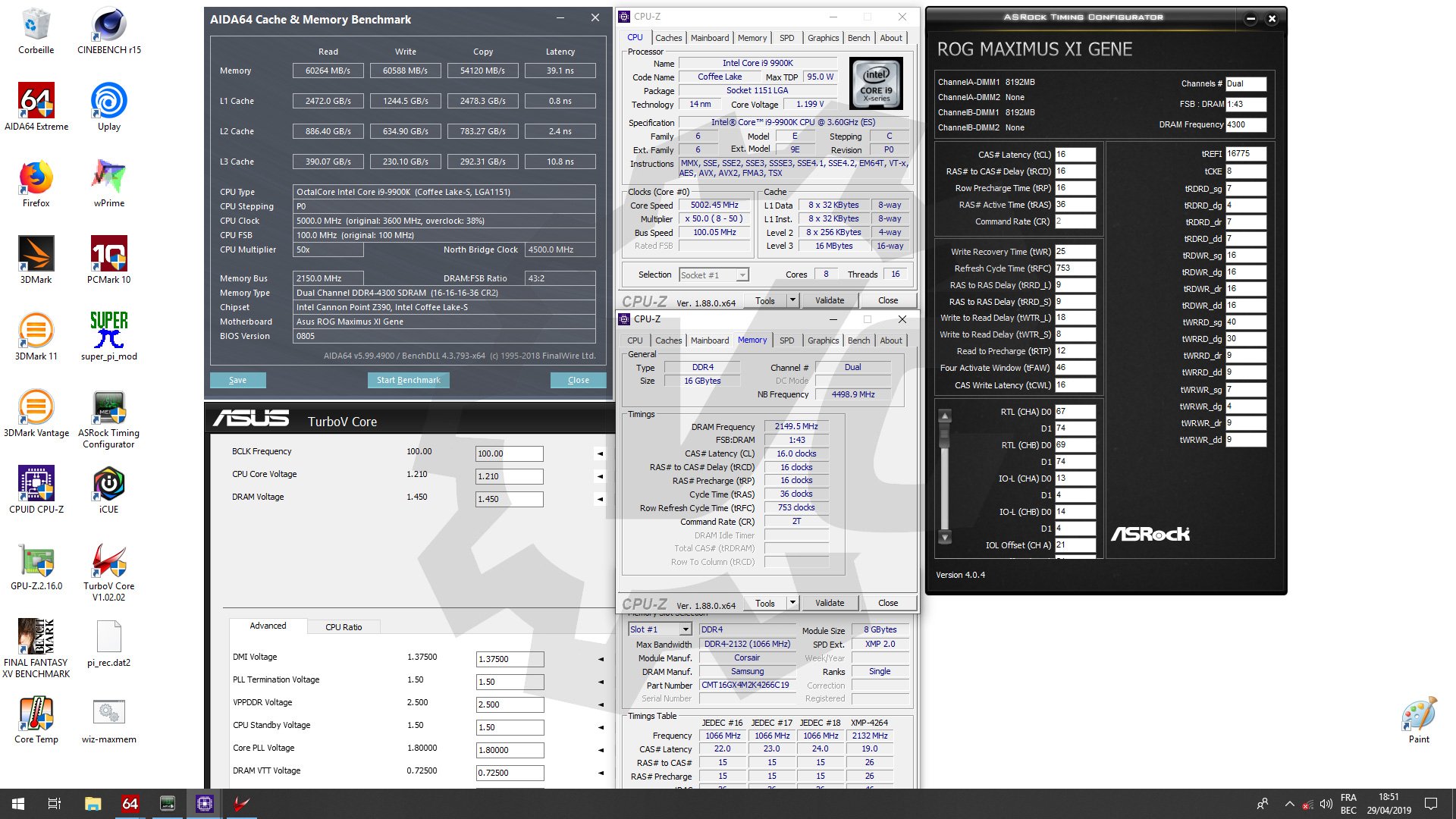The width and height of the screenshot is (1456, 819).
Task: Open the 3DMark 11 desktop icon
Action: coord(36,337)
